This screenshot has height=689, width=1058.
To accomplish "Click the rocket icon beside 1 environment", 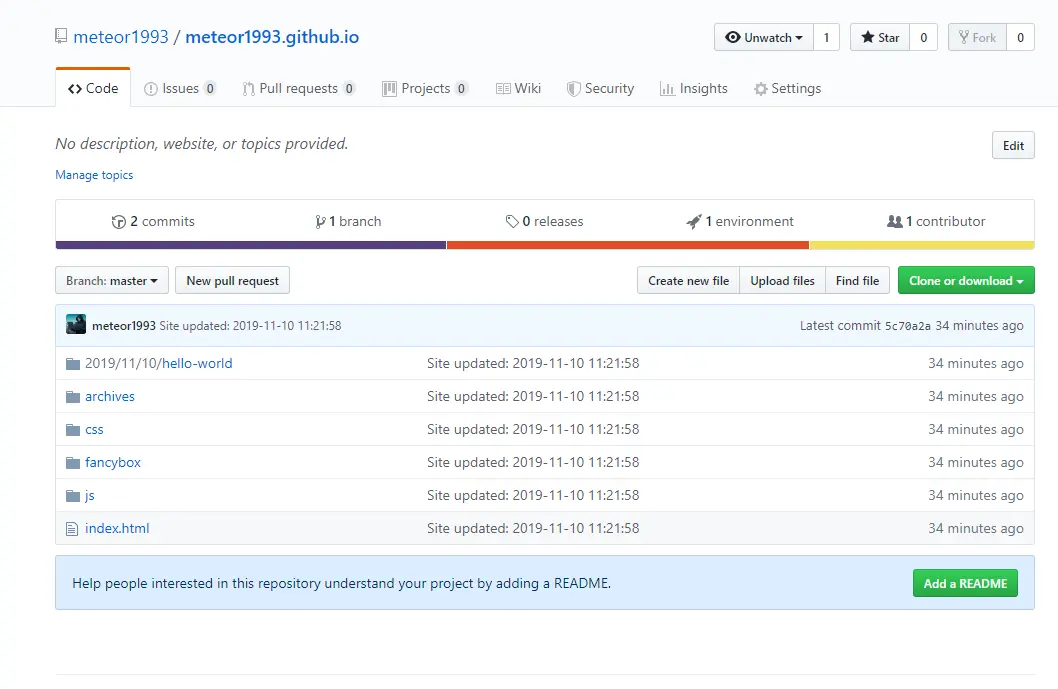I will click(694, 221).
